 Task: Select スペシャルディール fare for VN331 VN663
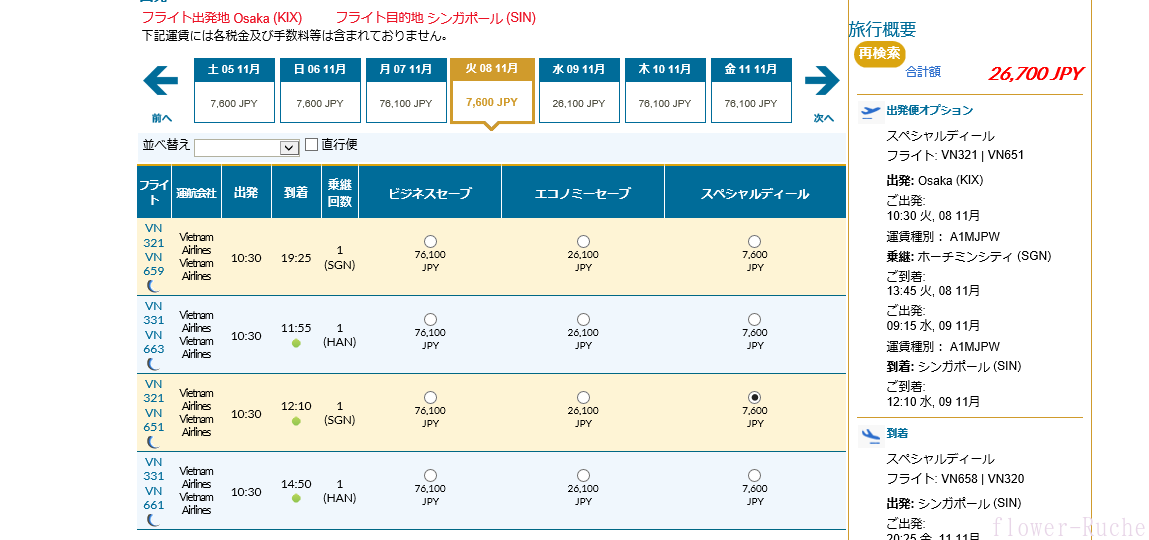(755, 319)
